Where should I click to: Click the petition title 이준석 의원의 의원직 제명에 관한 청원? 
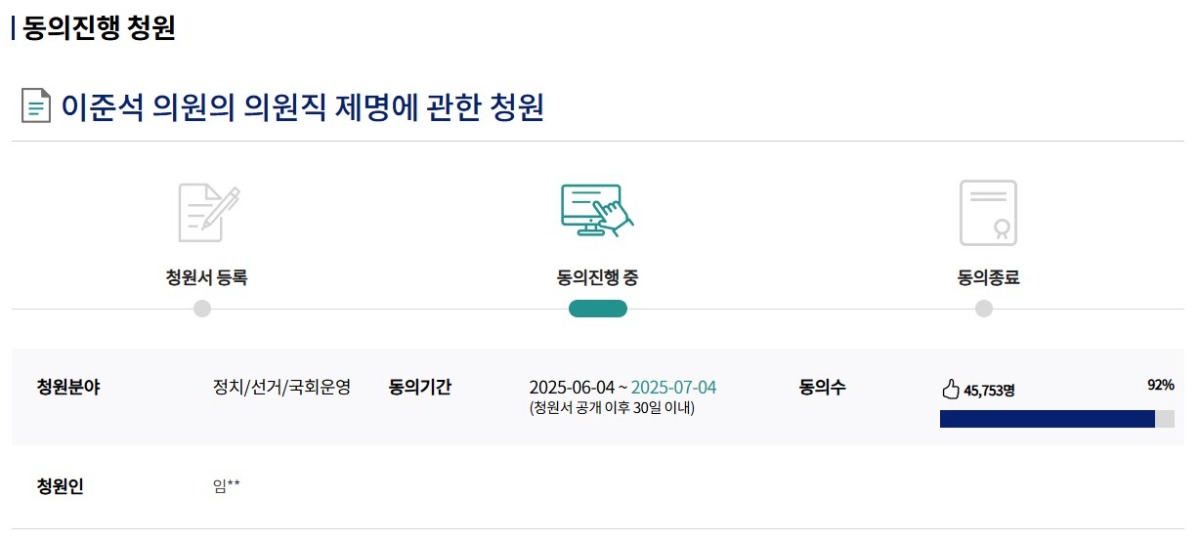click(x=303, y=107)
